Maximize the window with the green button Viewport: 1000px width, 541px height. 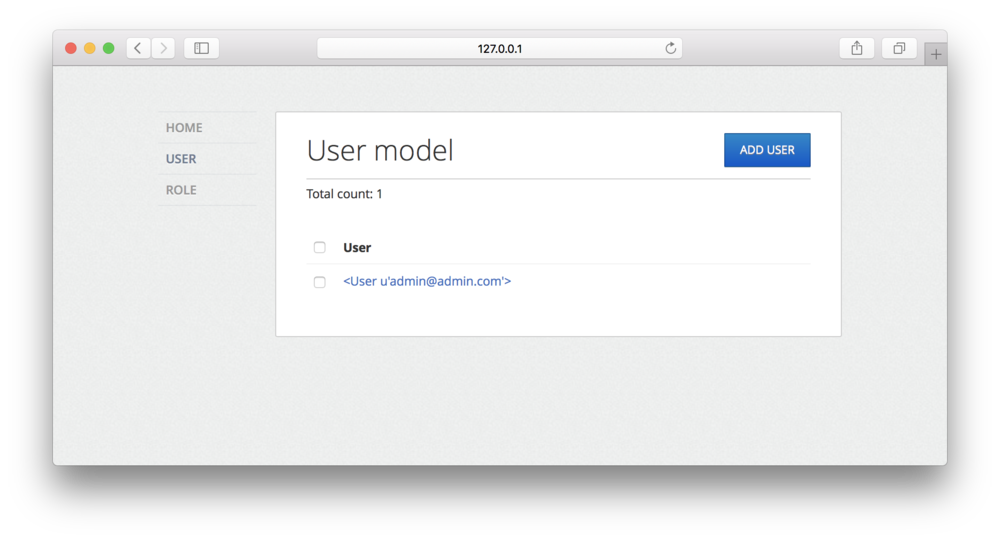pos(109,48)
